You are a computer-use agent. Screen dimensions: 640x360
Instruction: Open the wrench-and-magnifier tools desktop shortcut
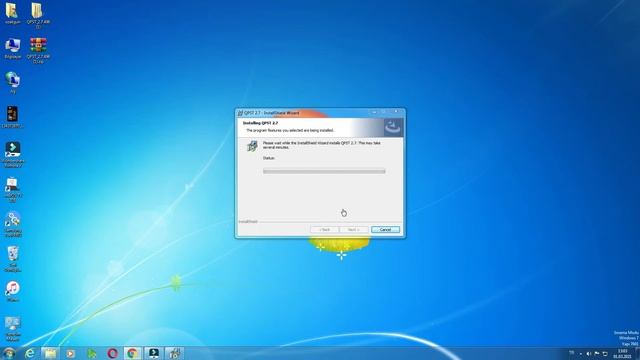13,224
